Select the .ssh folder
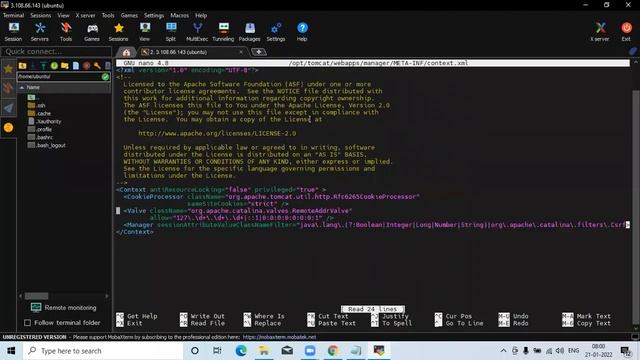 (x=37, y=105)
